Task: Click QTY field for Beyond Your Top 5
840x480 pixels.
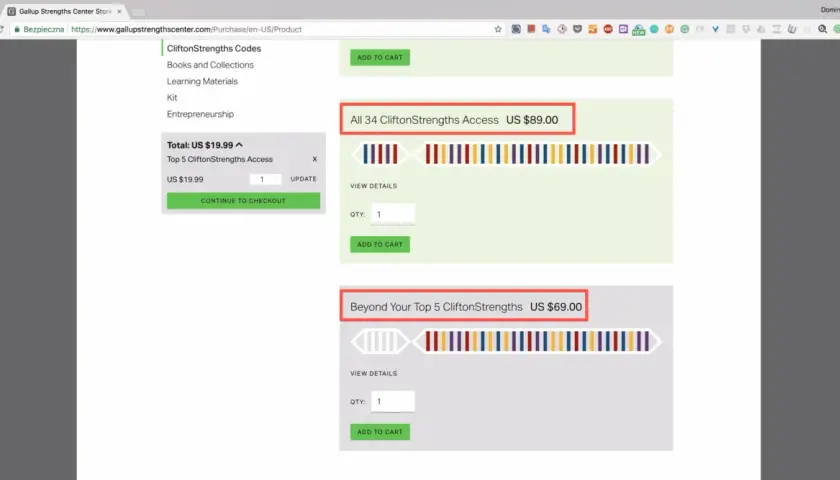Action: point(393,401)
